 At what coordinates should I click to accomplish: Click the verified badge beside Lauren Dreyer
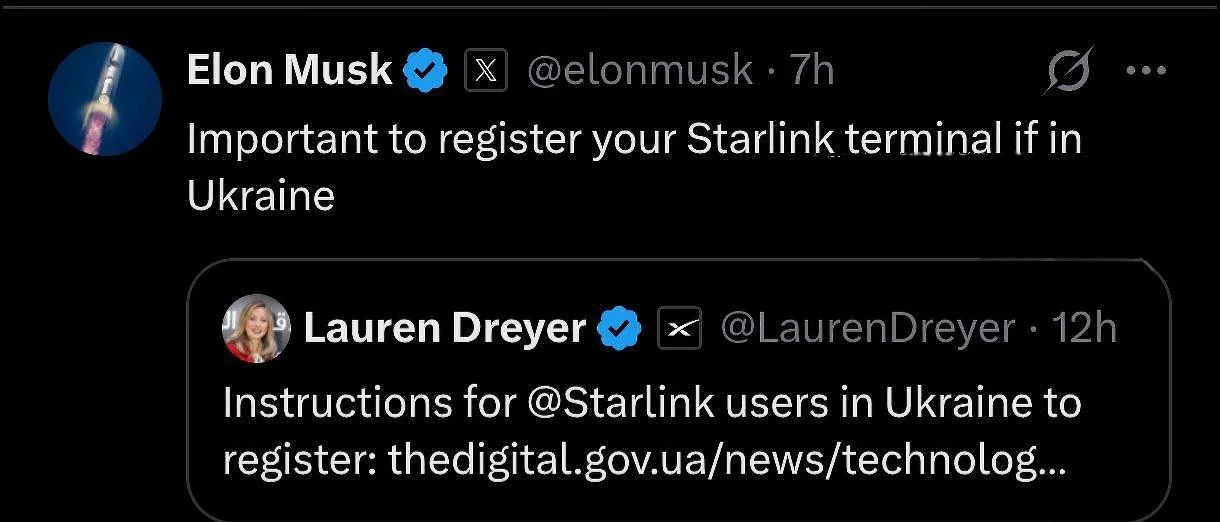coord(619,329)
